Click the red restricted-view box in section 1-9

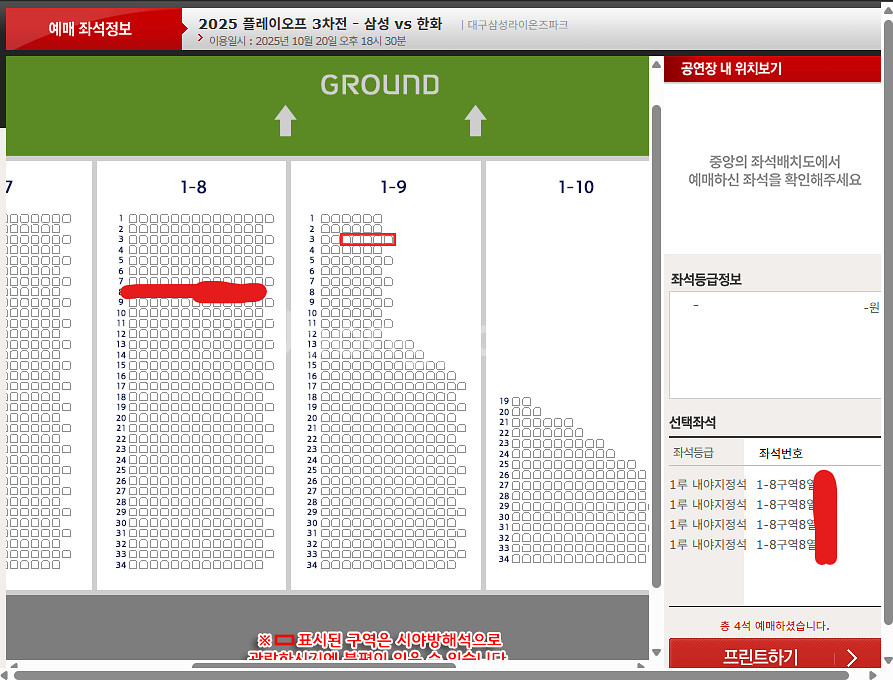click(367, 239)
